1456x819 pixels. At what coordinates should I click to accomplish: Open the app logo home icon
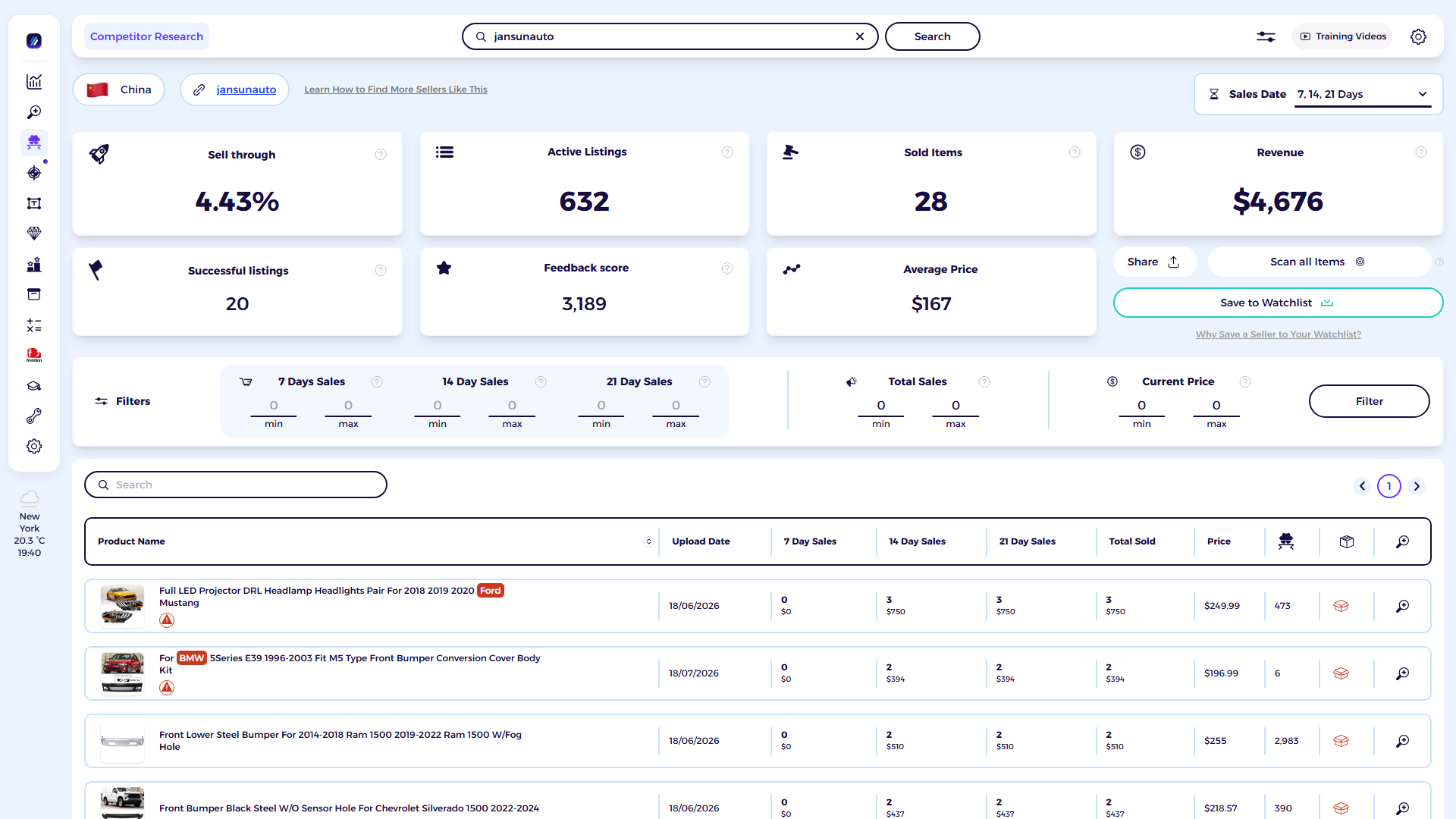coord(34,41)
